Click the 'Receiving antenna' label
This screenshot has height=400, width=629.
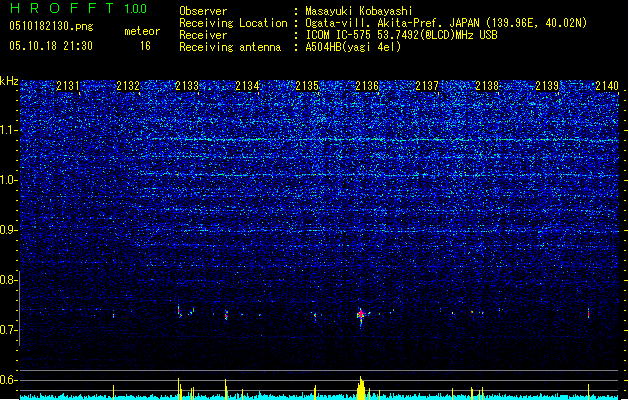pyautogui.click(x=230, y=47)
